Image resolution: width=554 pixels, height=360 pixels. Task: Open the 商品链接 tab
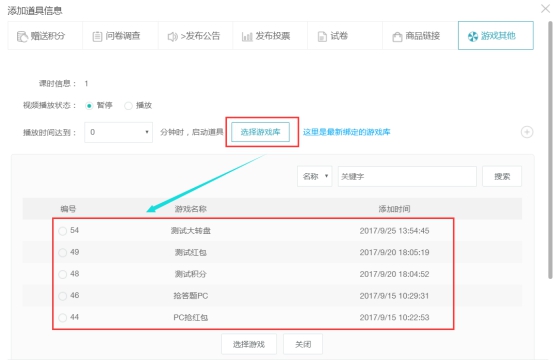click(x=420, y=36)
